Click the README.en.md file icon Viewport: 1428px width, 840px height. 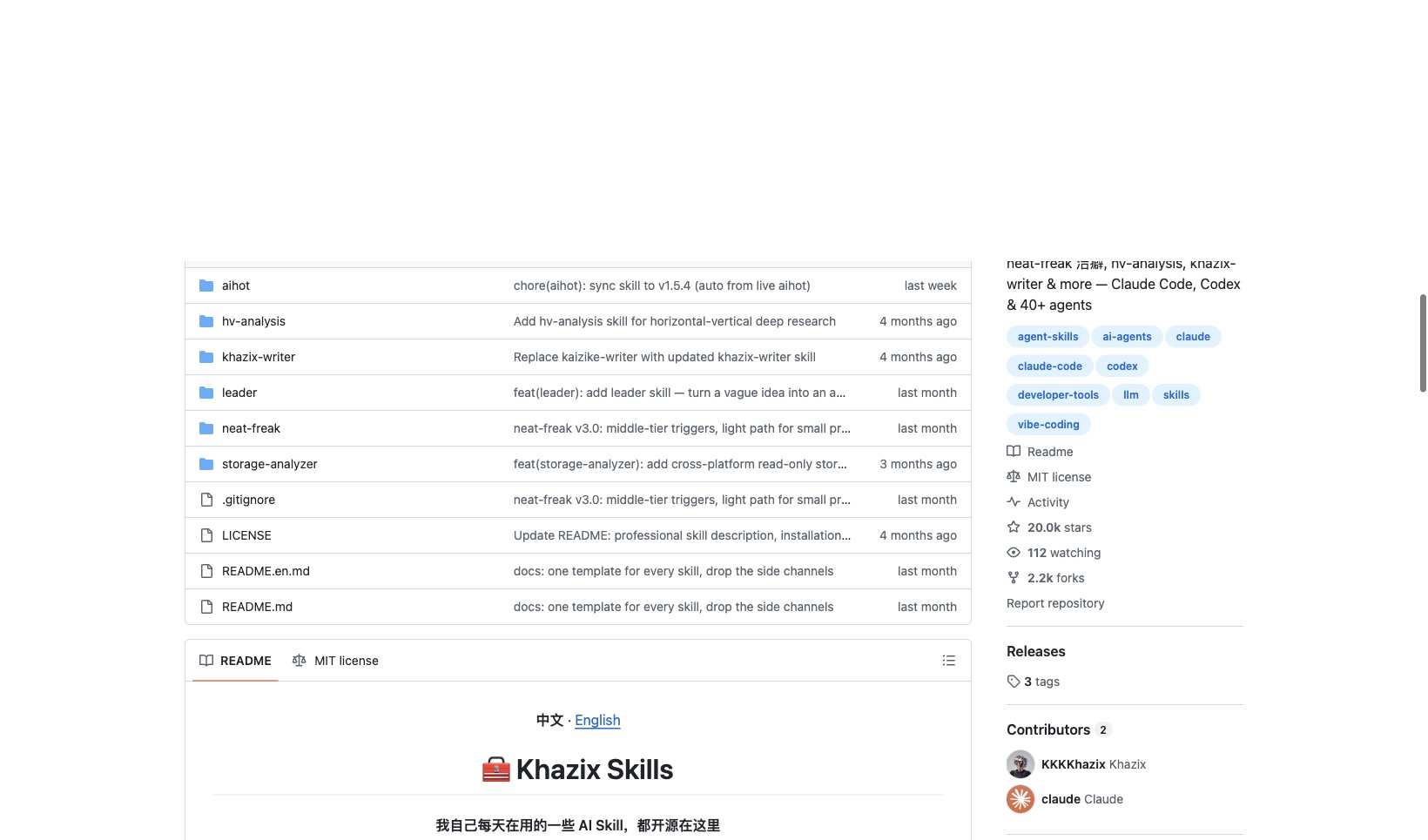(206, 571)
